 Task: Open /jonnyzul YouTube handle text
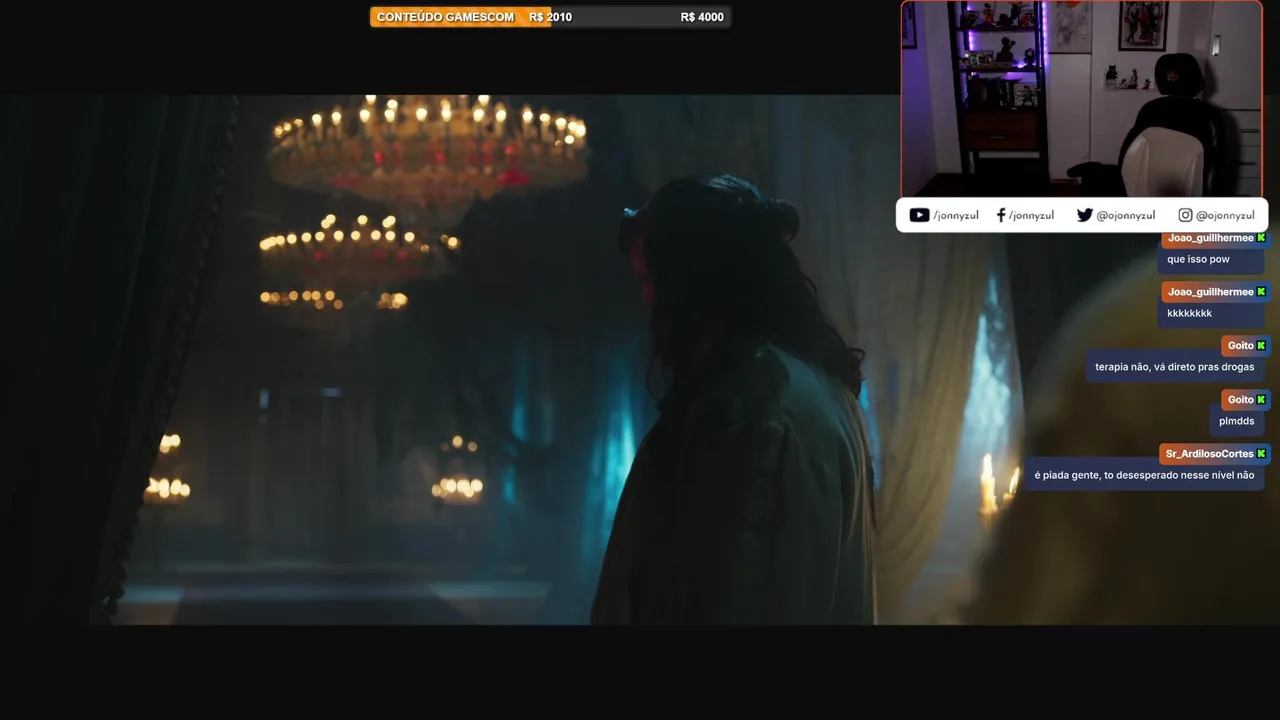(956, 215)
